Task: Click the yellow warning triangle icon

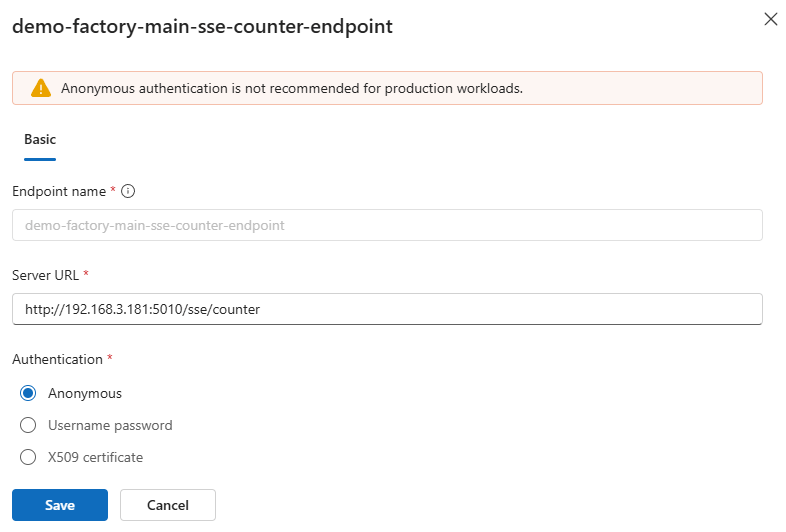Action: pos(40,88)
